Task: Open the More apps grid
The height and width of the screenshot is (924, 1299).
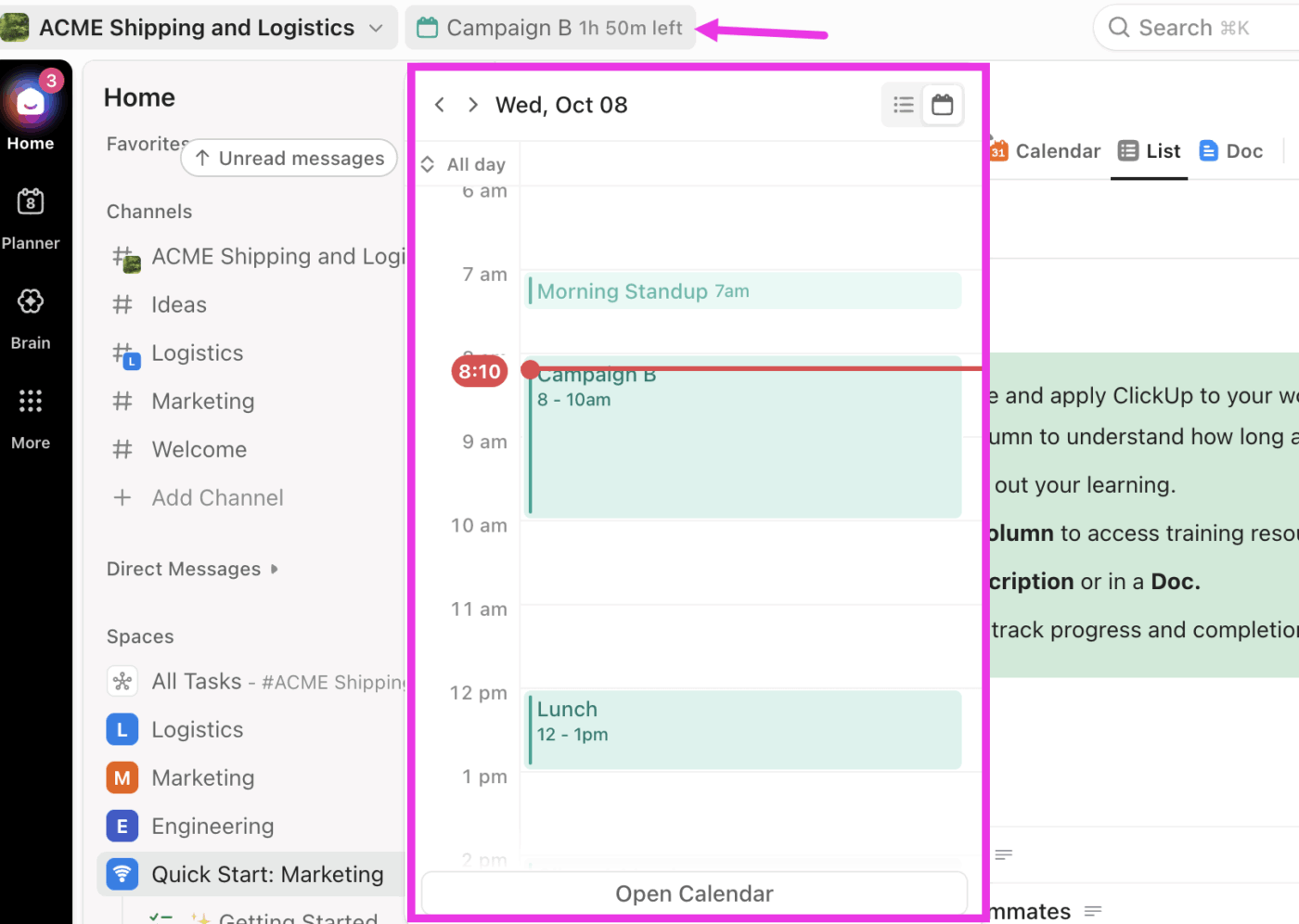Action: [x=31, y=401]
